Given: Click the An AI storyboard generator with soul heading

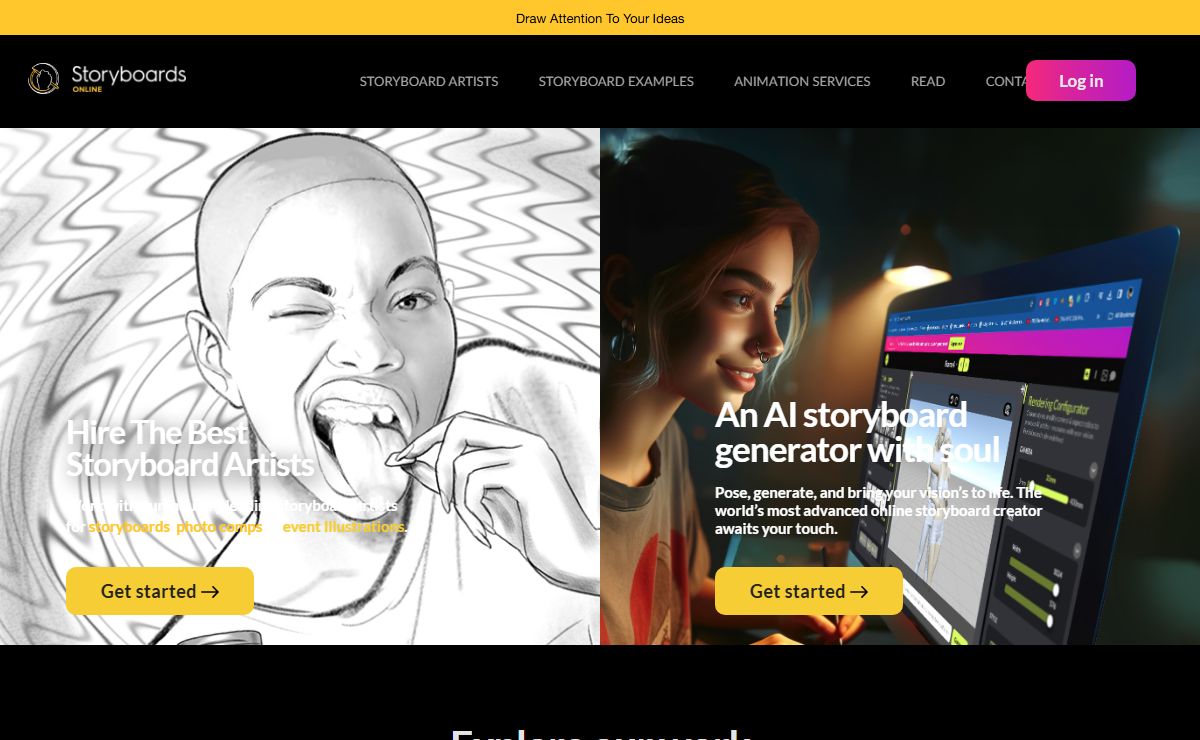Looking at the screenshot, I should pos(857,432).
